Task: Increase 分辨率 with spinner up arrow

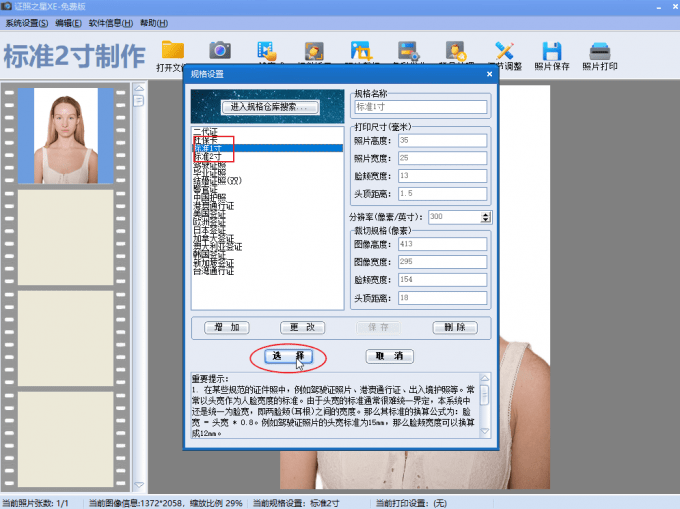Action: pos(486,214)
